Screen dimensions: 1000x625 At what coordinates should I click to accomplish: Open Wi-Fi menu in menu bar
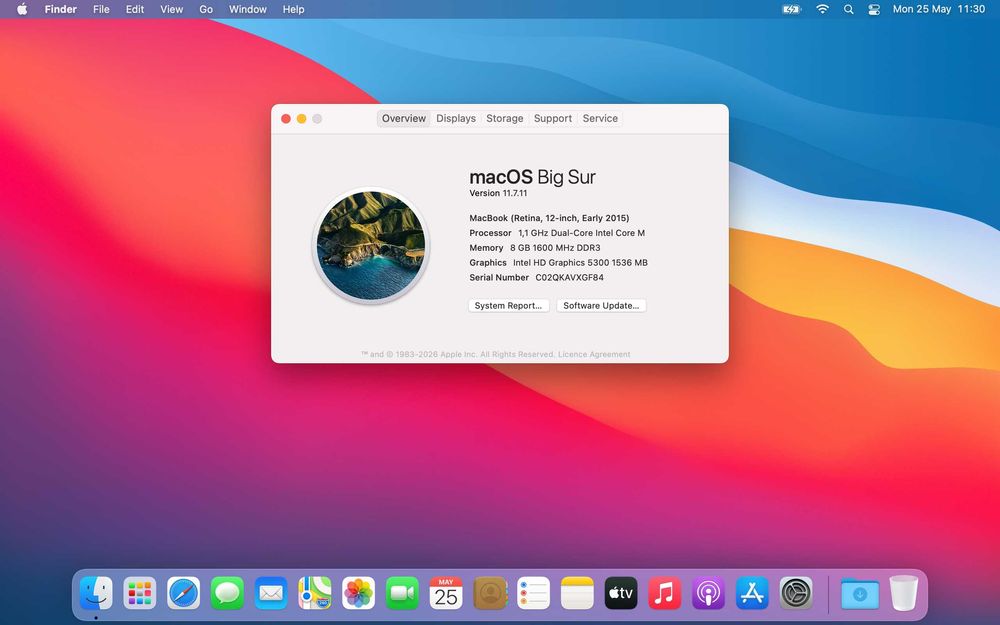823,9
